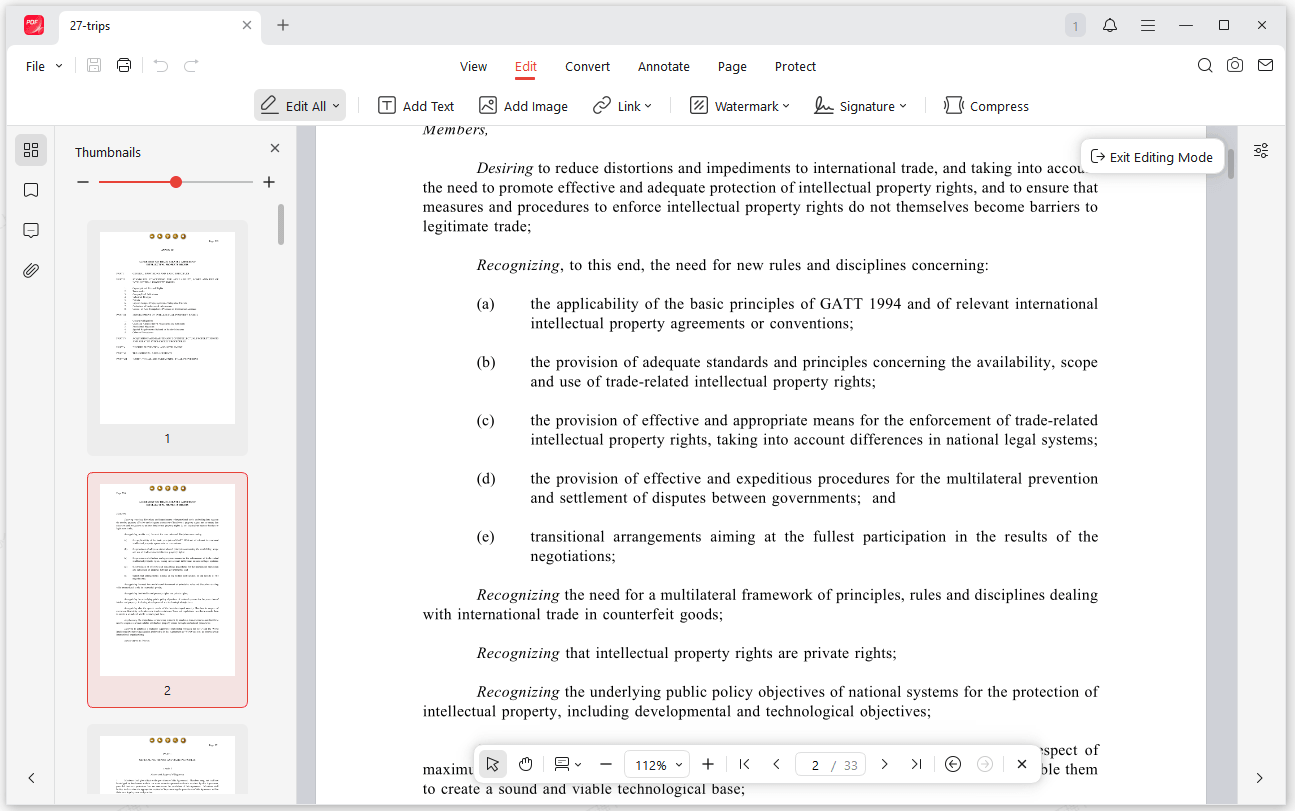Open the thumbnails sidebar panel icon

point(31,150)
